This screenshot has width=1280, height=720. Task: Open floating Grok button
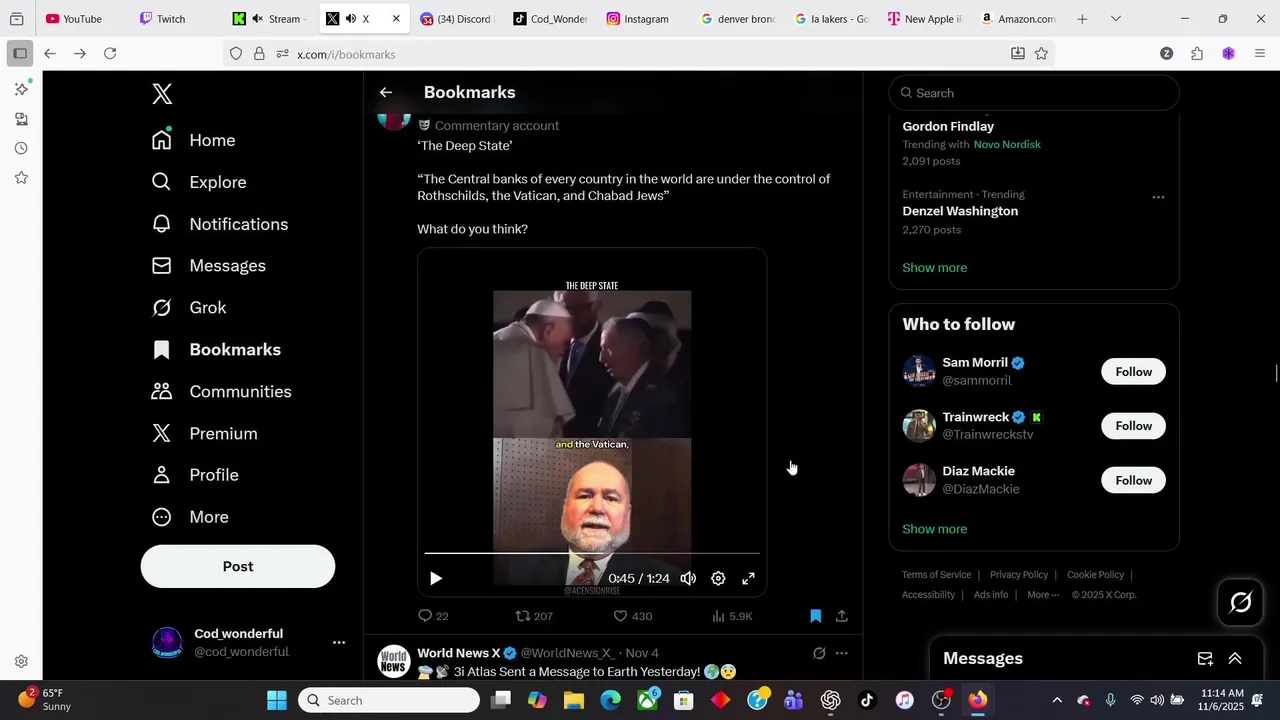point(1241,602)
